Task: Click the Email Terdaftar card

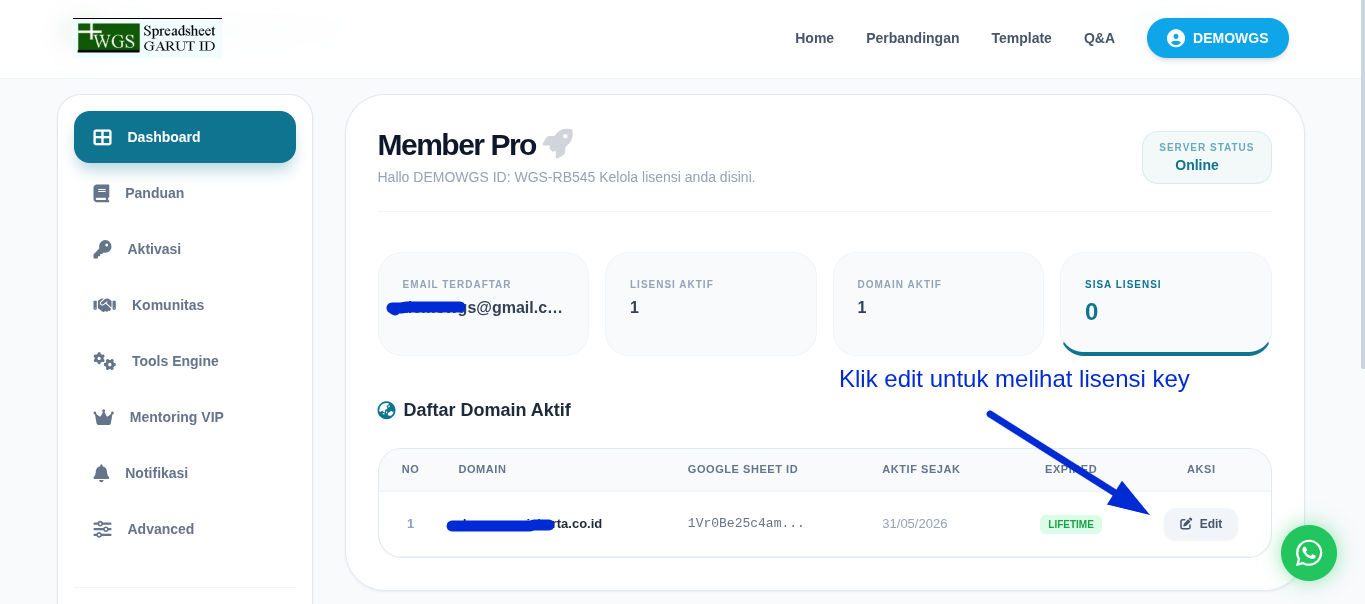Action: pos(483,304)
